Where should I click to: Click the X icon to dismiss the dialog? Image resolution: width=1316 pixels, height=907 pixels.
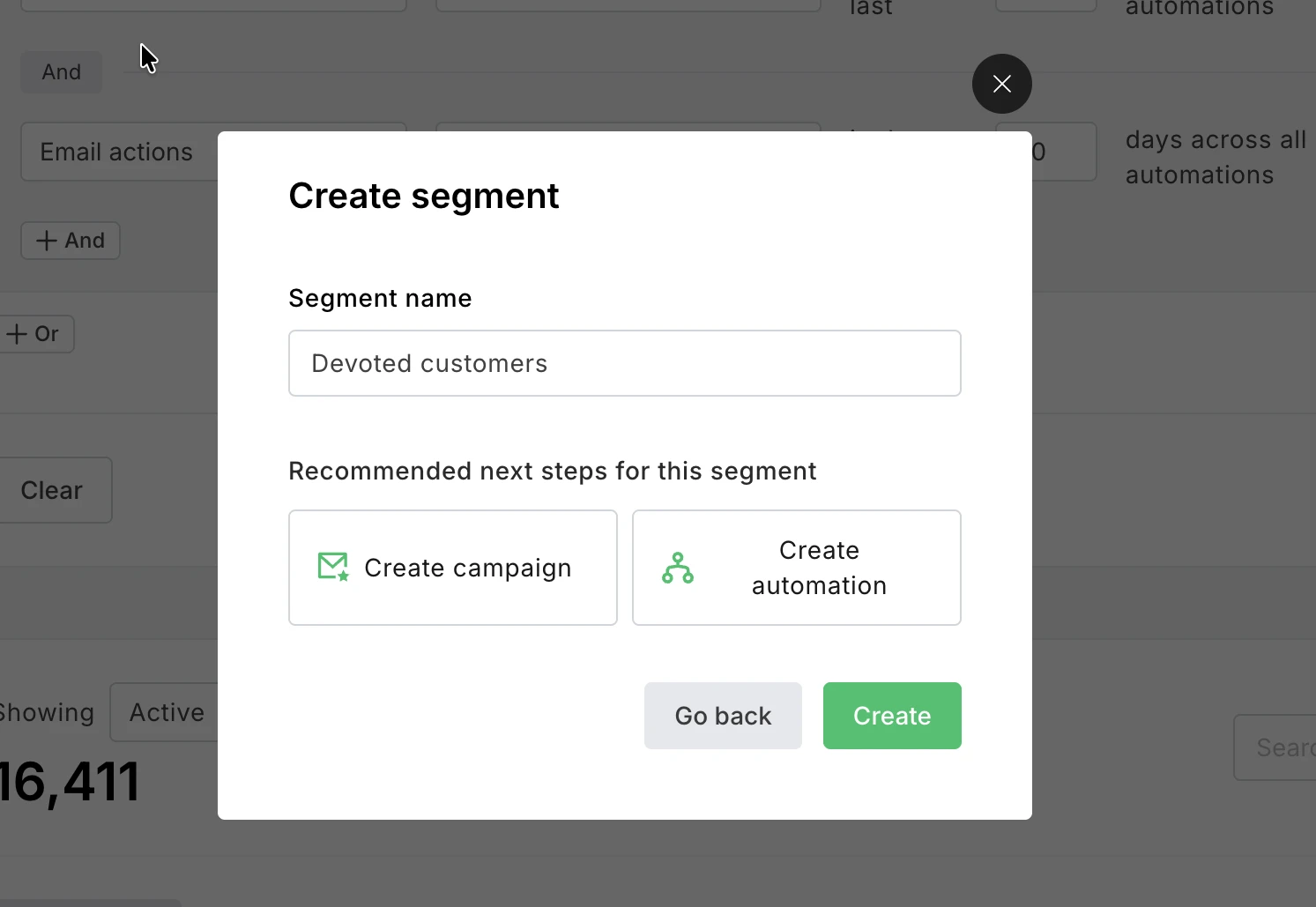point(1001,84)
